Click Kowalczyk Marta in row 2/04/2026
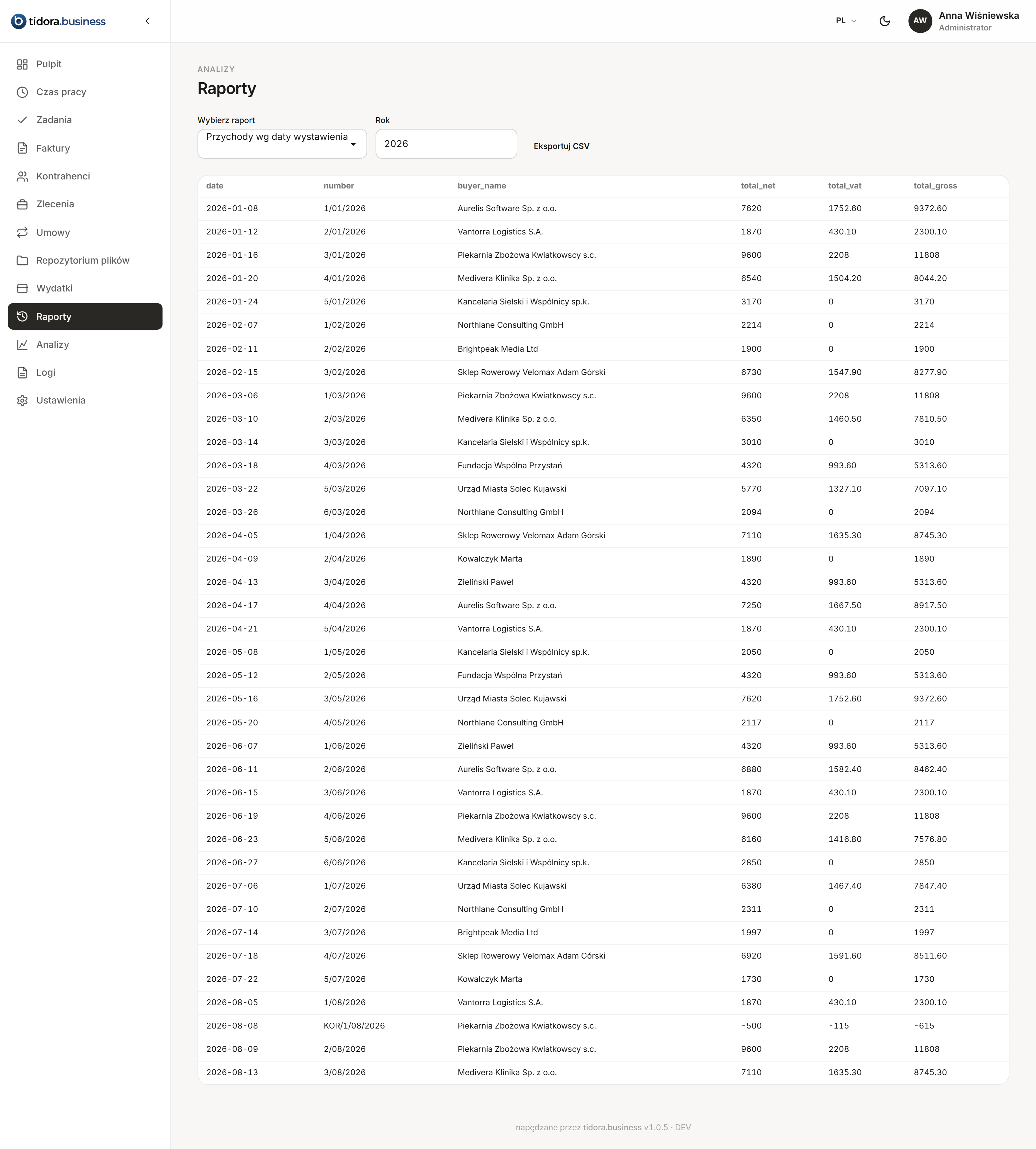This screenshot has height=1149, width=1036. pos(490,559)
